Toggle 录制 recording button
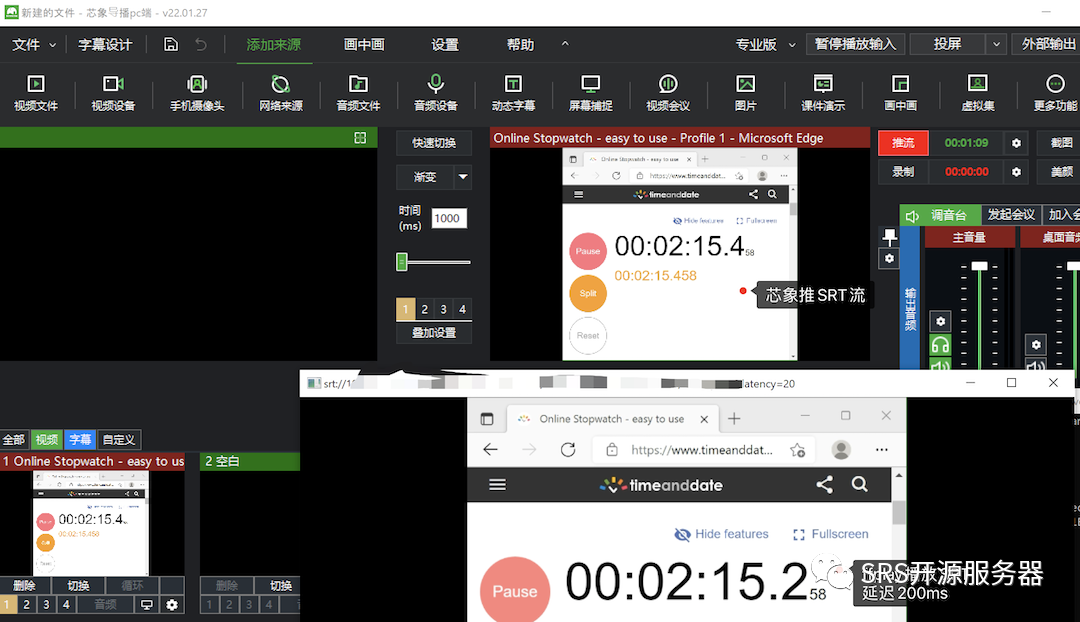1080x622 pixels. coord(903,172)
